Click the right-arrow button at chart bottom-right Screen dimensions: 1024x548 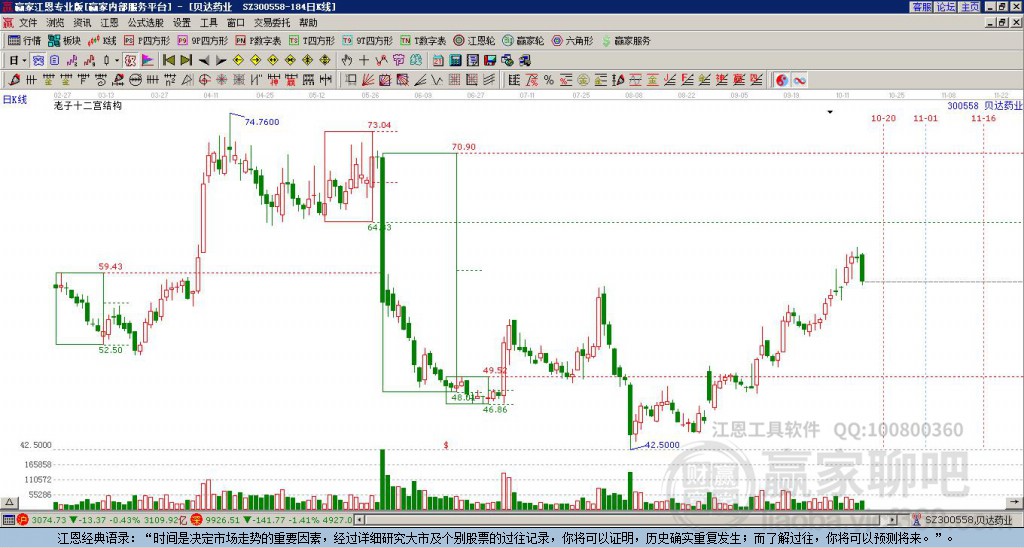click(x=1015, y=502)
